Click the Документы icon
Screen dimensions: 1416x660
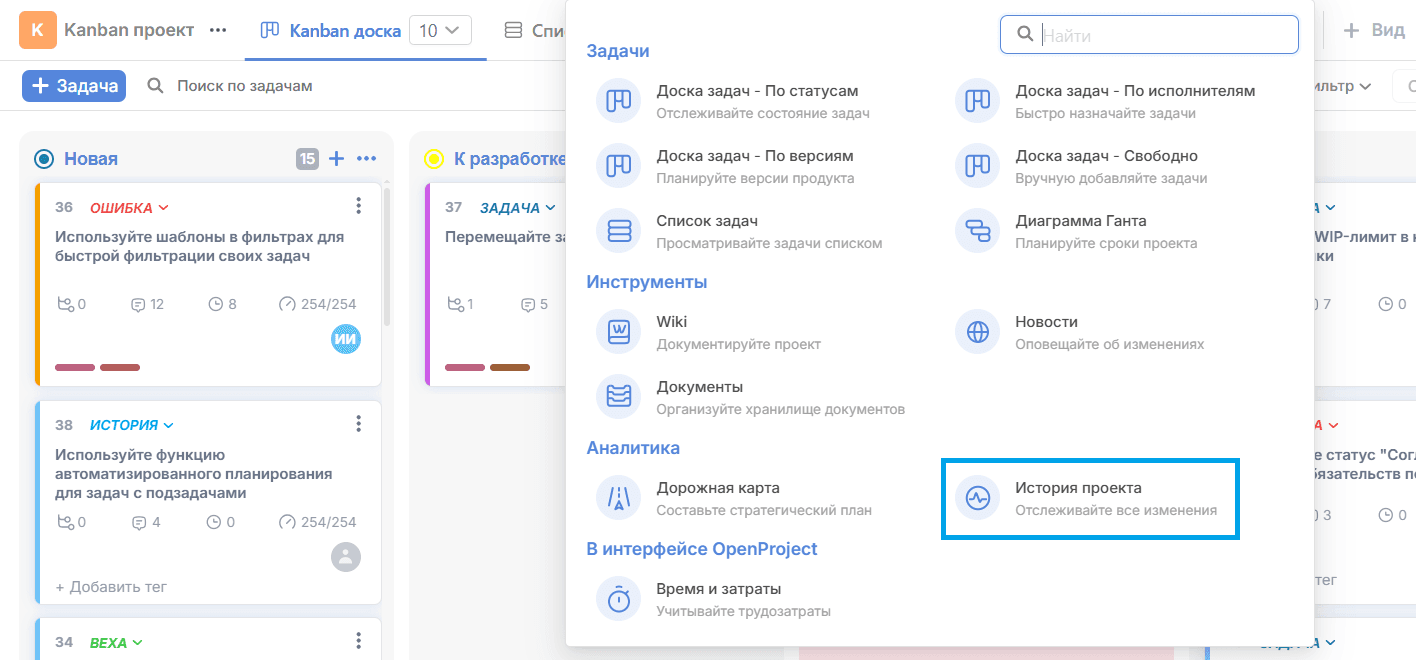pos(619,397)
